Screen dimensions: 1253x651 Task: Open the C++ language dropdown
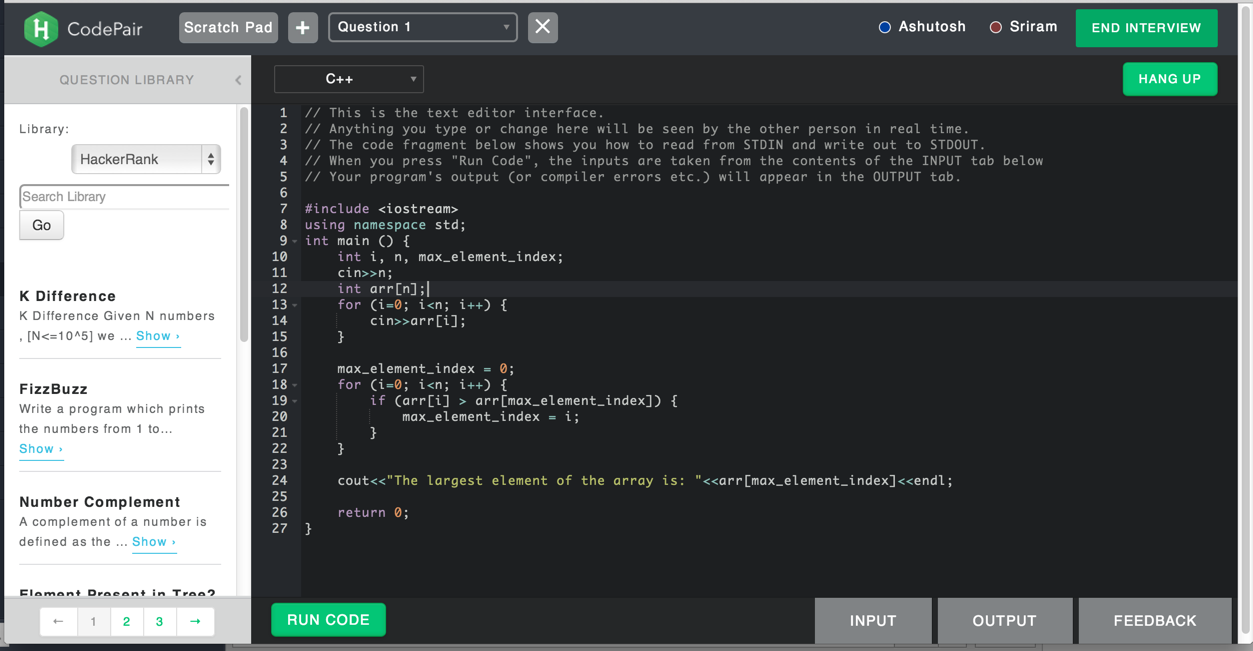point(349,79)
